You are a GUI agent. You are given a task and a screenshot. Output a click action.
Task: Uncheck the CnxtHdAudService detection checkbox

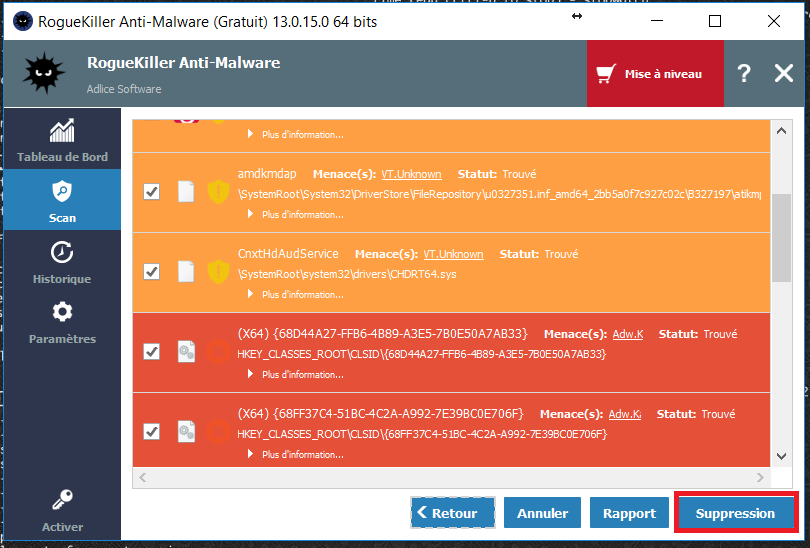(x=151, y=272)
